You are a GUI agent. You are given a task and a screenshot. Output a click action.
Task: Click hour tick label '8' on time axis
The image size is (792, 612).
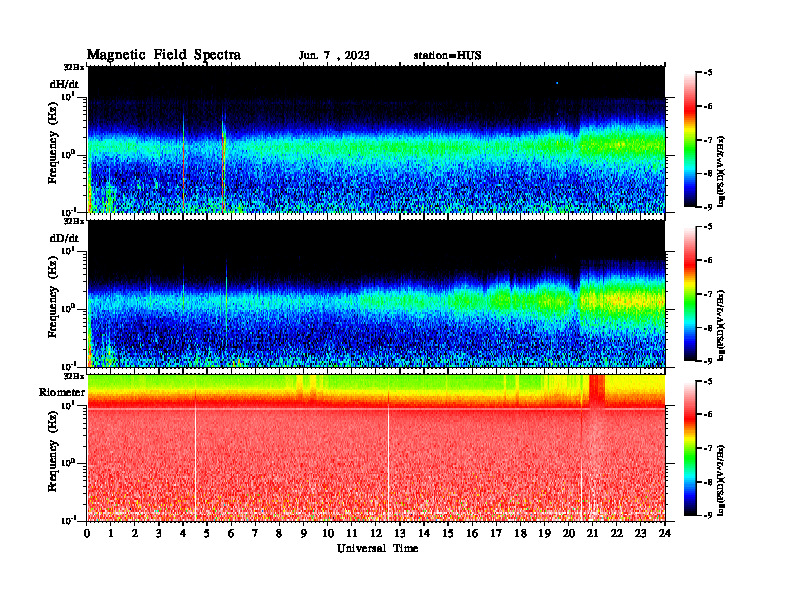pos(279,533)
